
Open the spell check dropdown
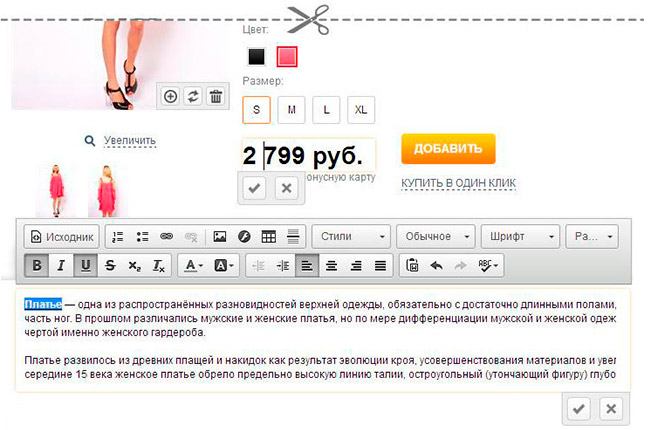point(488,265)
